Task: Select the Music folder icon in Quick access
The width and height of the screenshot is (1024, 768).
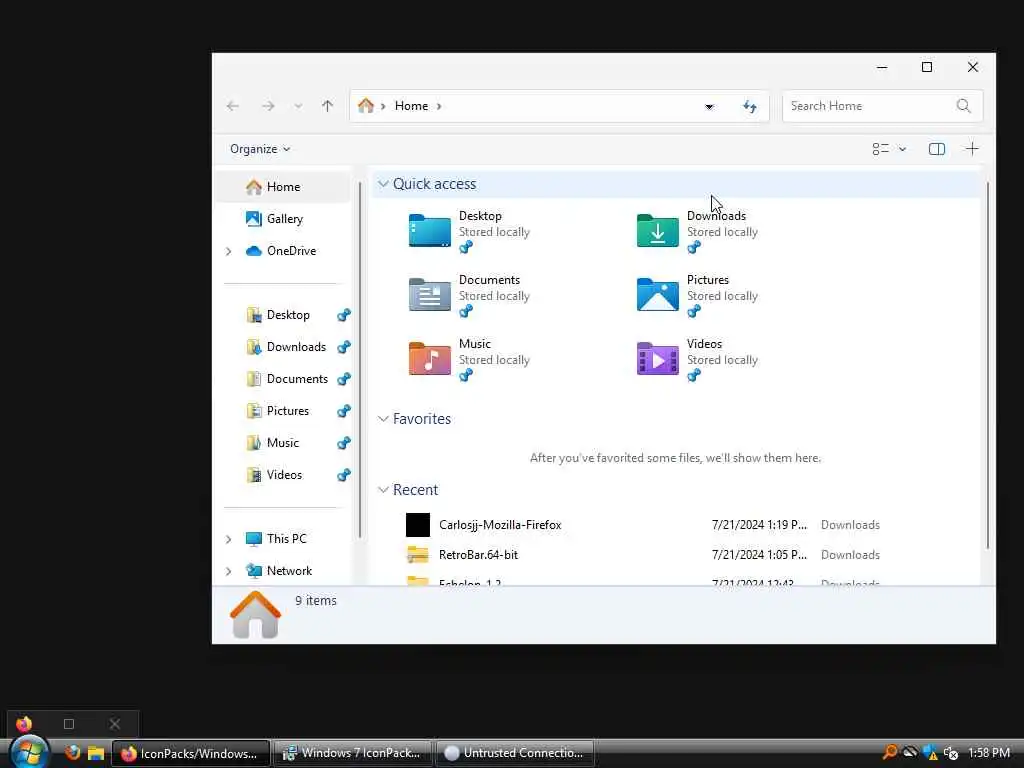Action: [x=429, y=359]
